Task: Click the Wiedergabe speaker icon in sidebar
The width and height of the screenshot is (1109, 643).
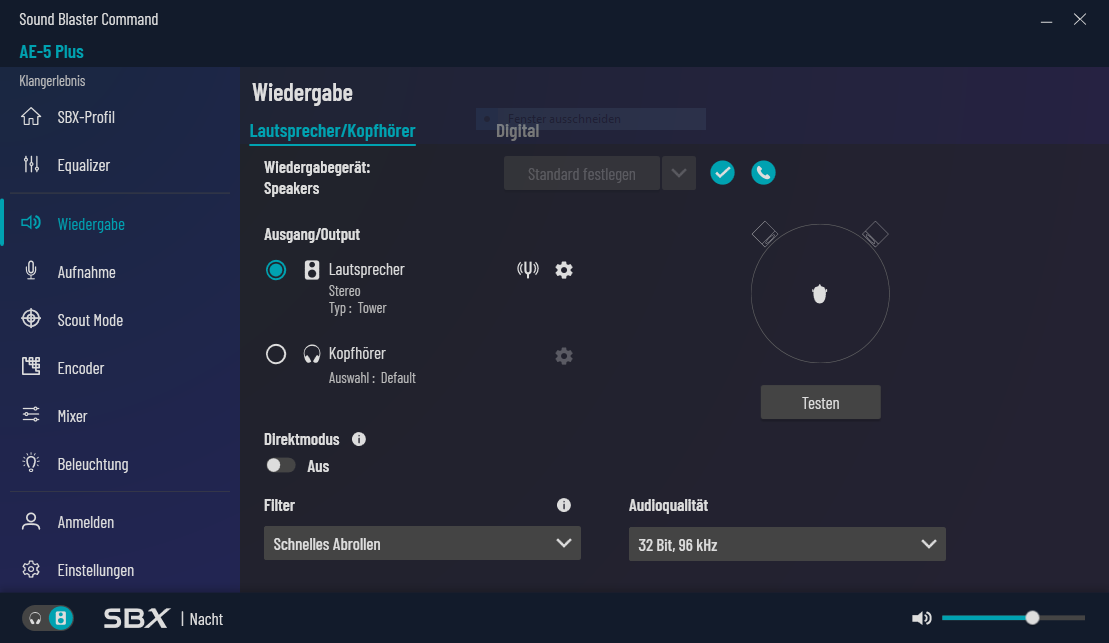Action: tap(31, 224)
